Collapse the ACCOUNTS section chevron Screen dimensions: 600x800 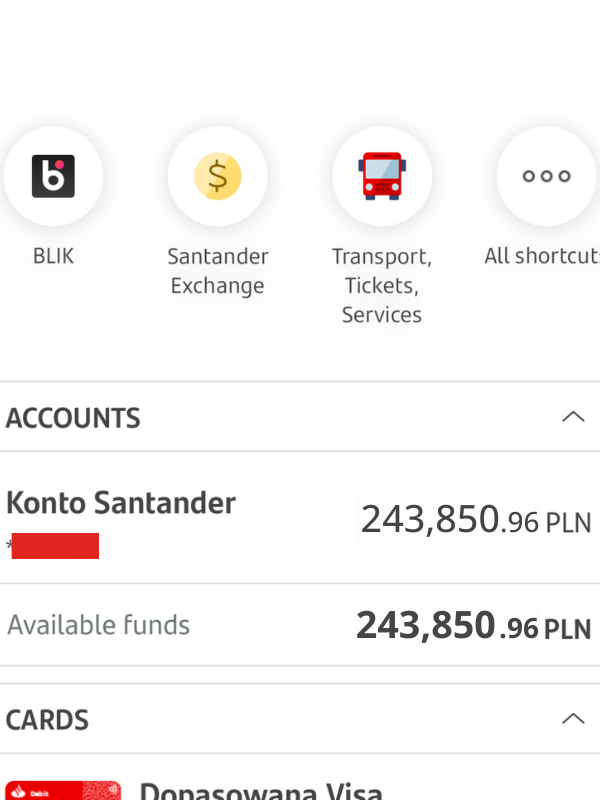point(573,417)
